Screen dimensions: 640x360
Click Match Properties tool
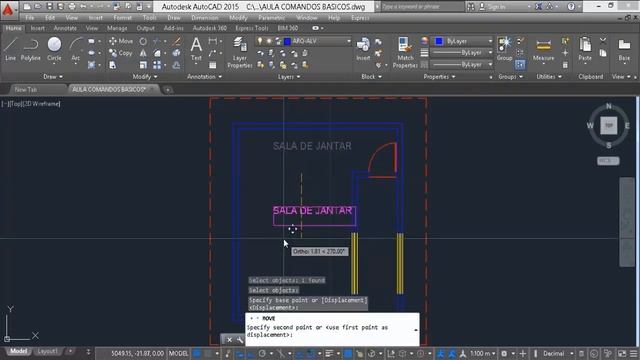click(x=404, y=52)
